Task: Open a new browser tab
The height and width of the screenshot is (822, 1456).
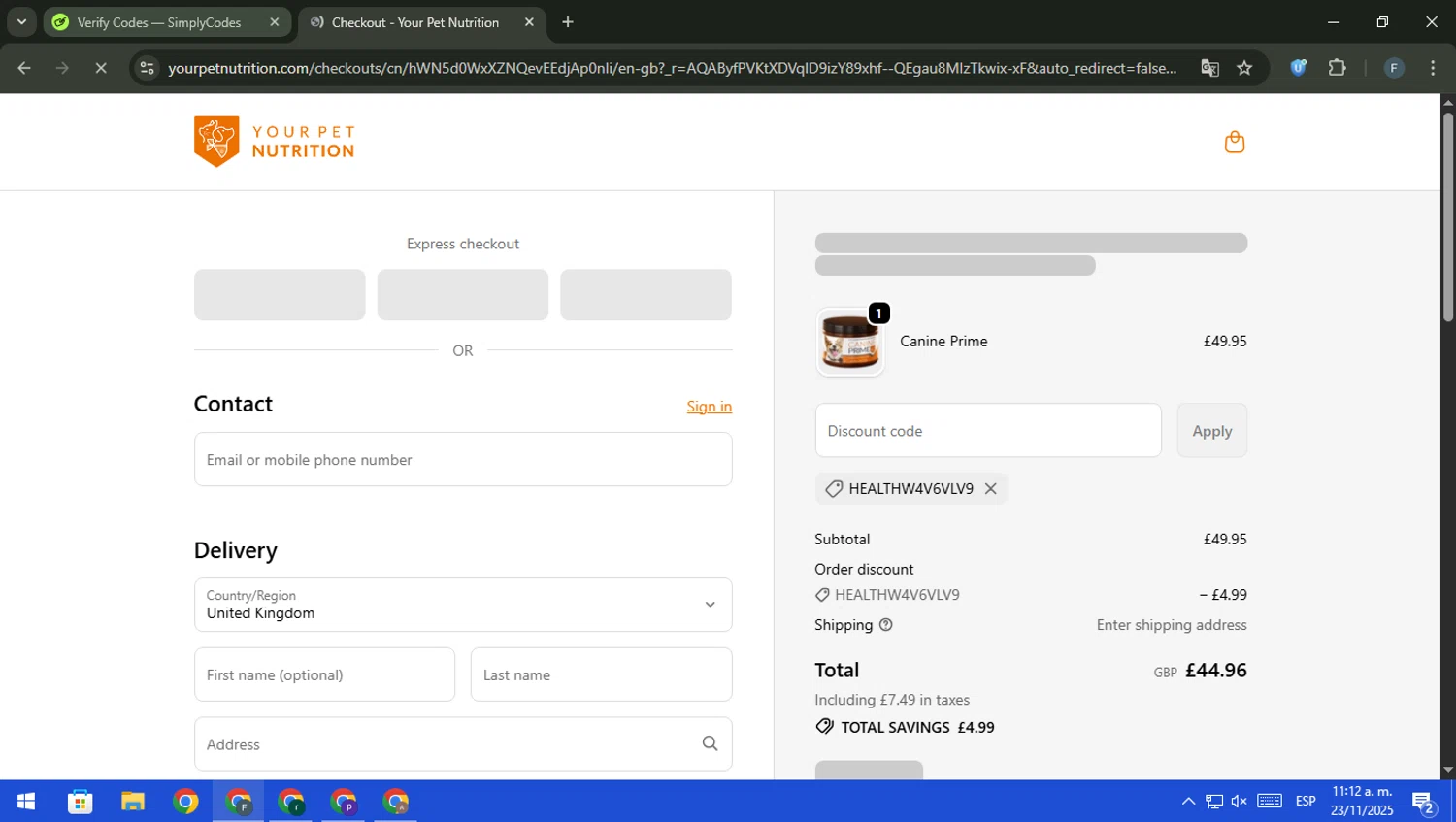Action: tap(568, 22)
